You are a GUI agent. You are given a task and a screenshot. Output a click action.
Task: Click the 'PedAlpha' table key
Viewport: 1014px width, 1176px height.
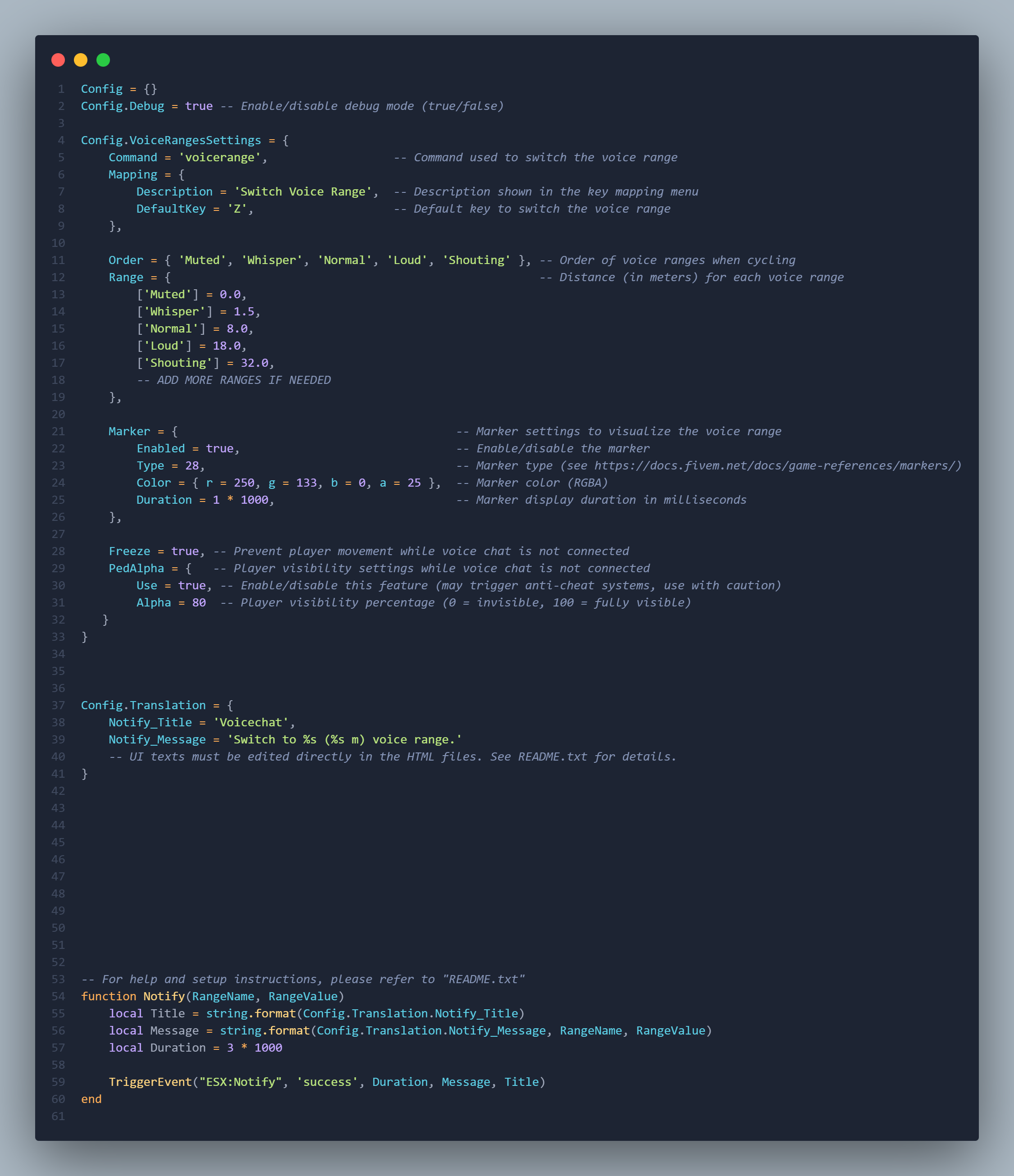[136, 568]
